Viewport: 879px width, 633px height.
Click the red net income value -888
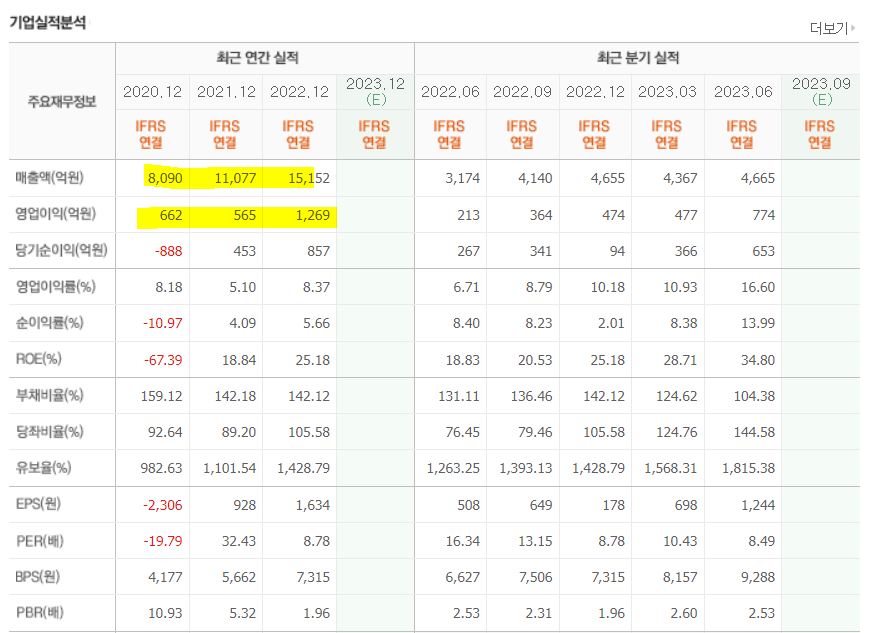[x=169, y=251]
